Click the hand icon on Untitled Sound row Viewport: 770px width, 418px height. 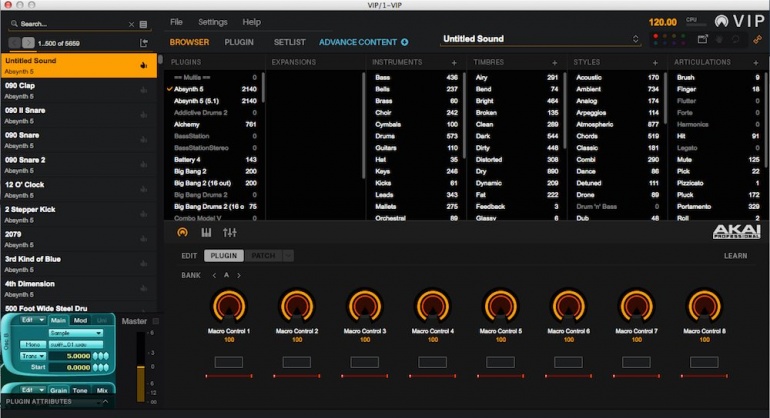tap(143, 65)
